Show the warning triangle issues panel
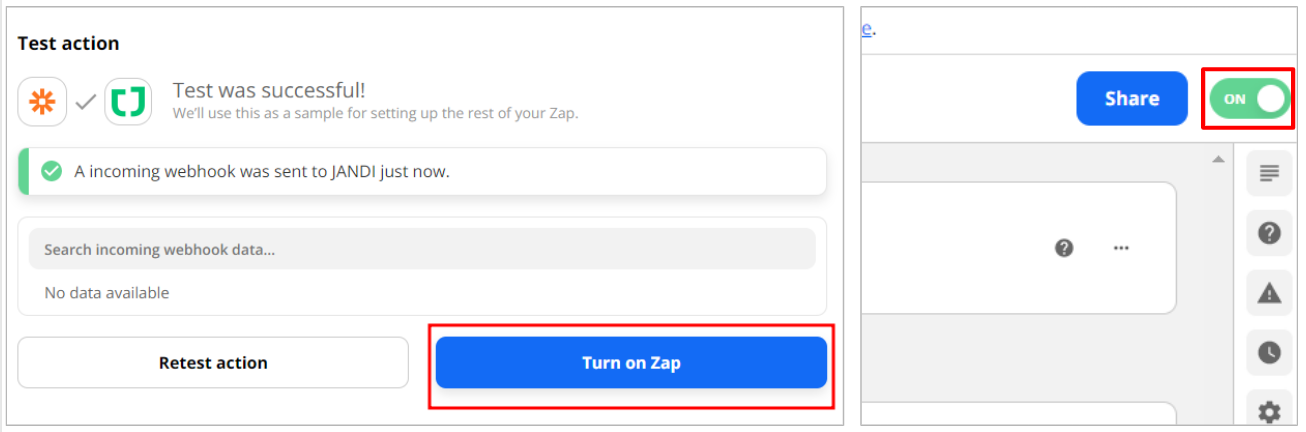This screenshot has width=1306, height=432. pyautogui.click(x=1269, y=292)
